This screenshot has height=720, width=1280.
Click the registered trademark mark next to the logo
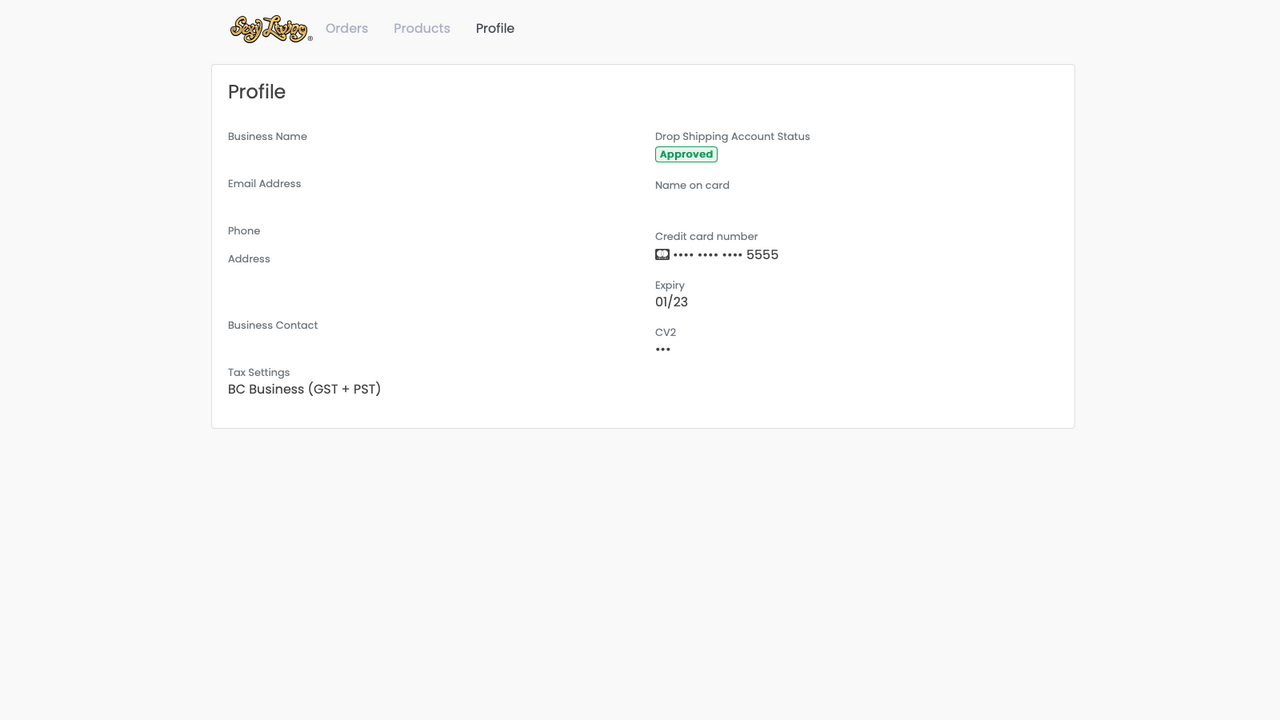(310, 37)
